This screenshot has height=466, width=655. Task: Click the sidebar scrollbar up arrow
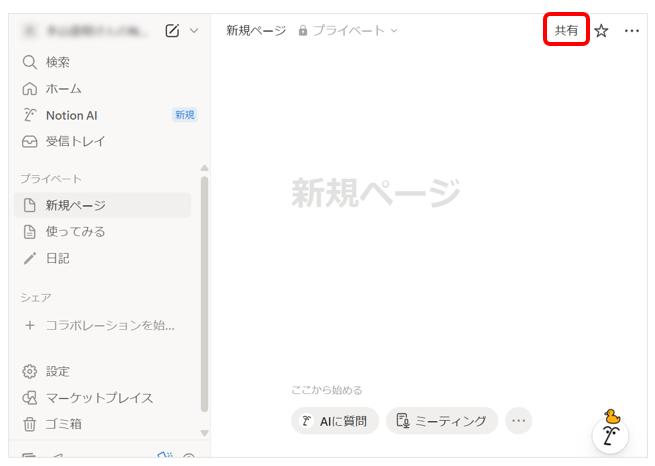point(204,168)
